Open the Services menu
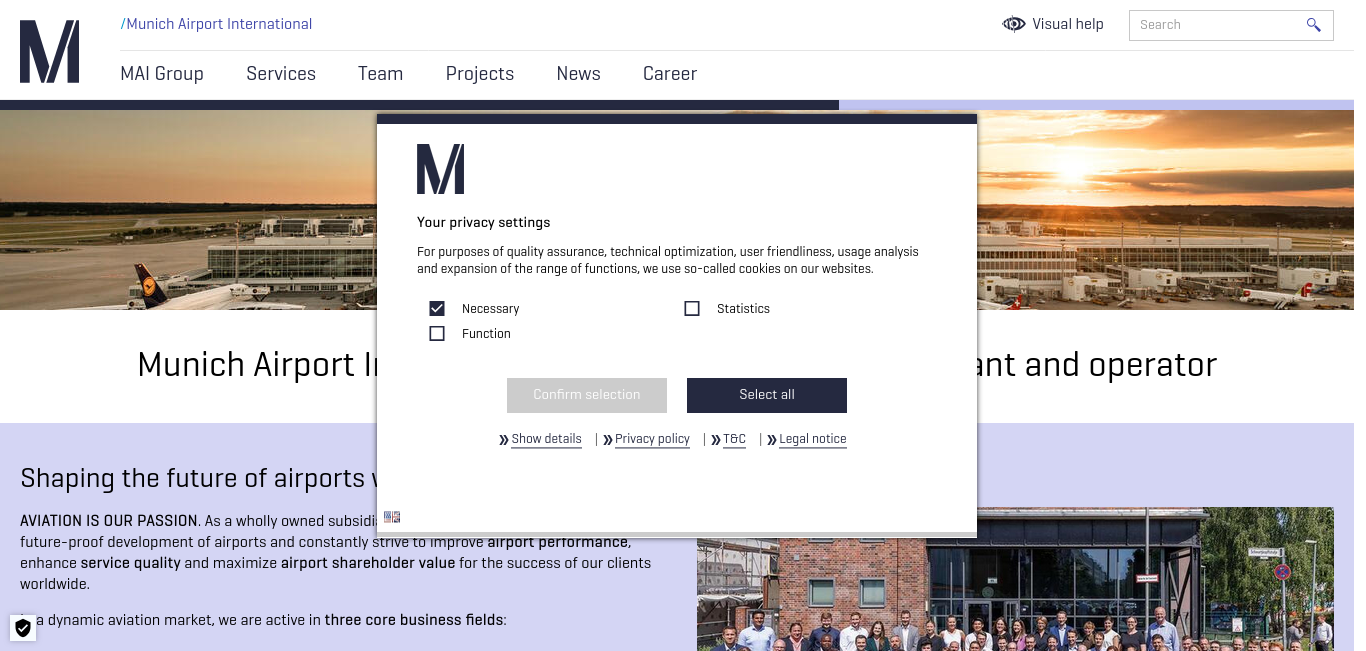Viewport: 1366px width, 651px height. pyautogui.click(x=281, y=74)
